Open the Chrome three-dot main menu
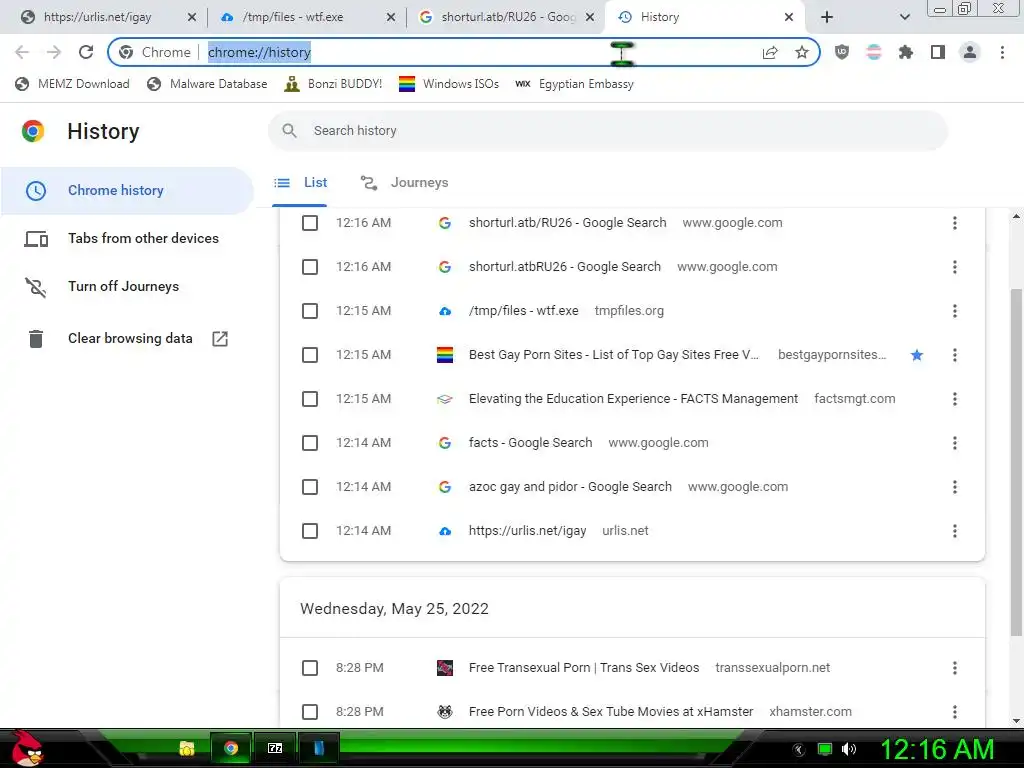Image resolution: width=1024 pixels, height=768 pixels. point(1002,52)
